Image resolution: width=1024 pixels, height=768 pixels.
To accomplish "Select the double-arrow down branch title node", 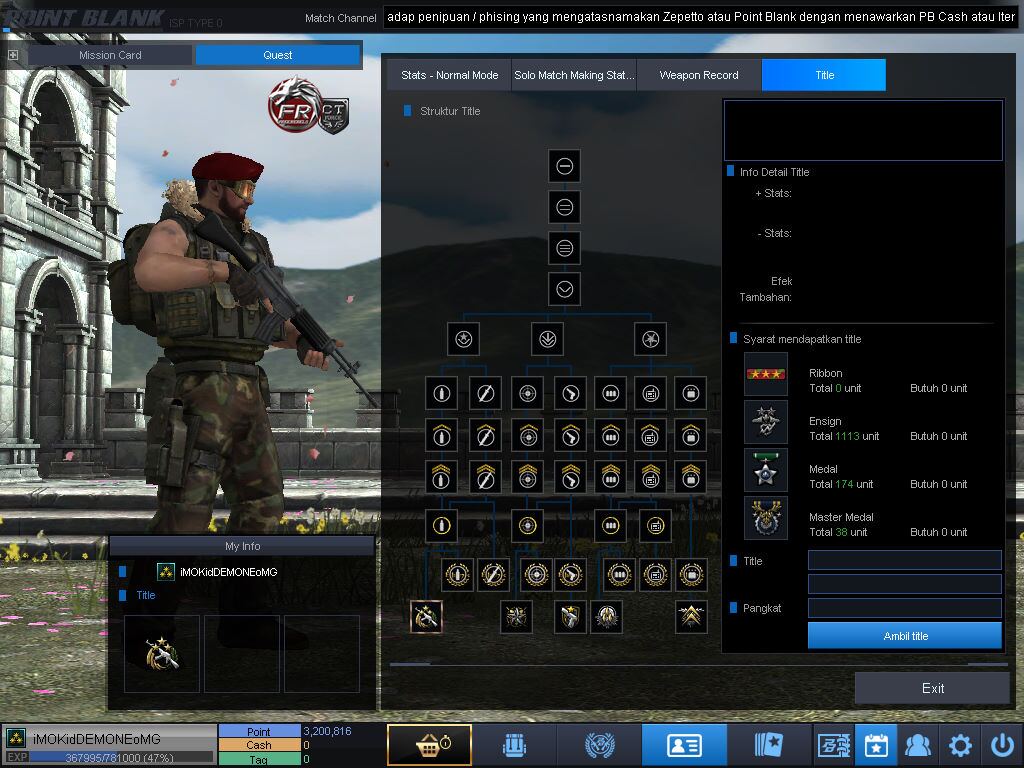I will (x=547, y=339).
